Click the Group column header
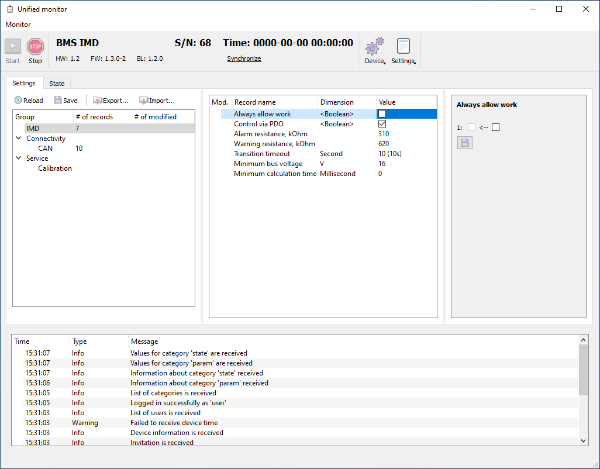The height and width of the screenshot is (469, 600). coord(43,117)
